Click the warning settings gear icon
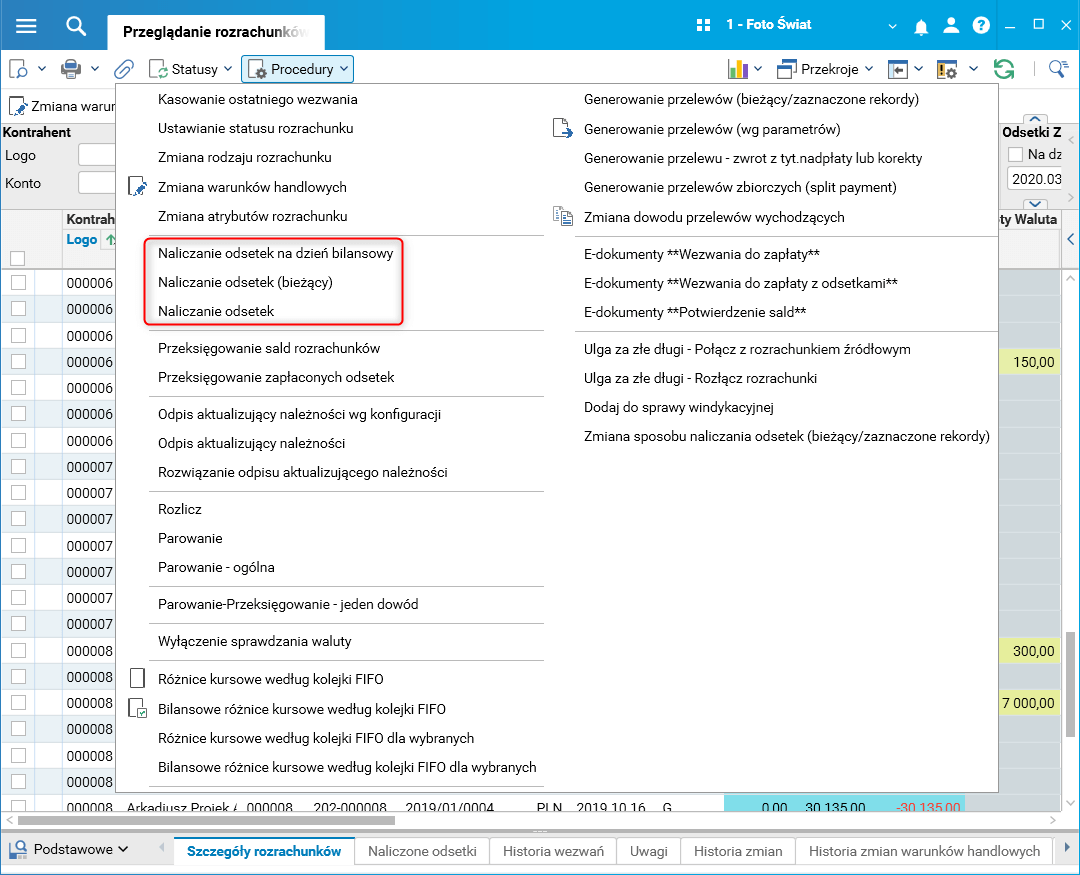 pyautogui.click(x=947, y=69)
